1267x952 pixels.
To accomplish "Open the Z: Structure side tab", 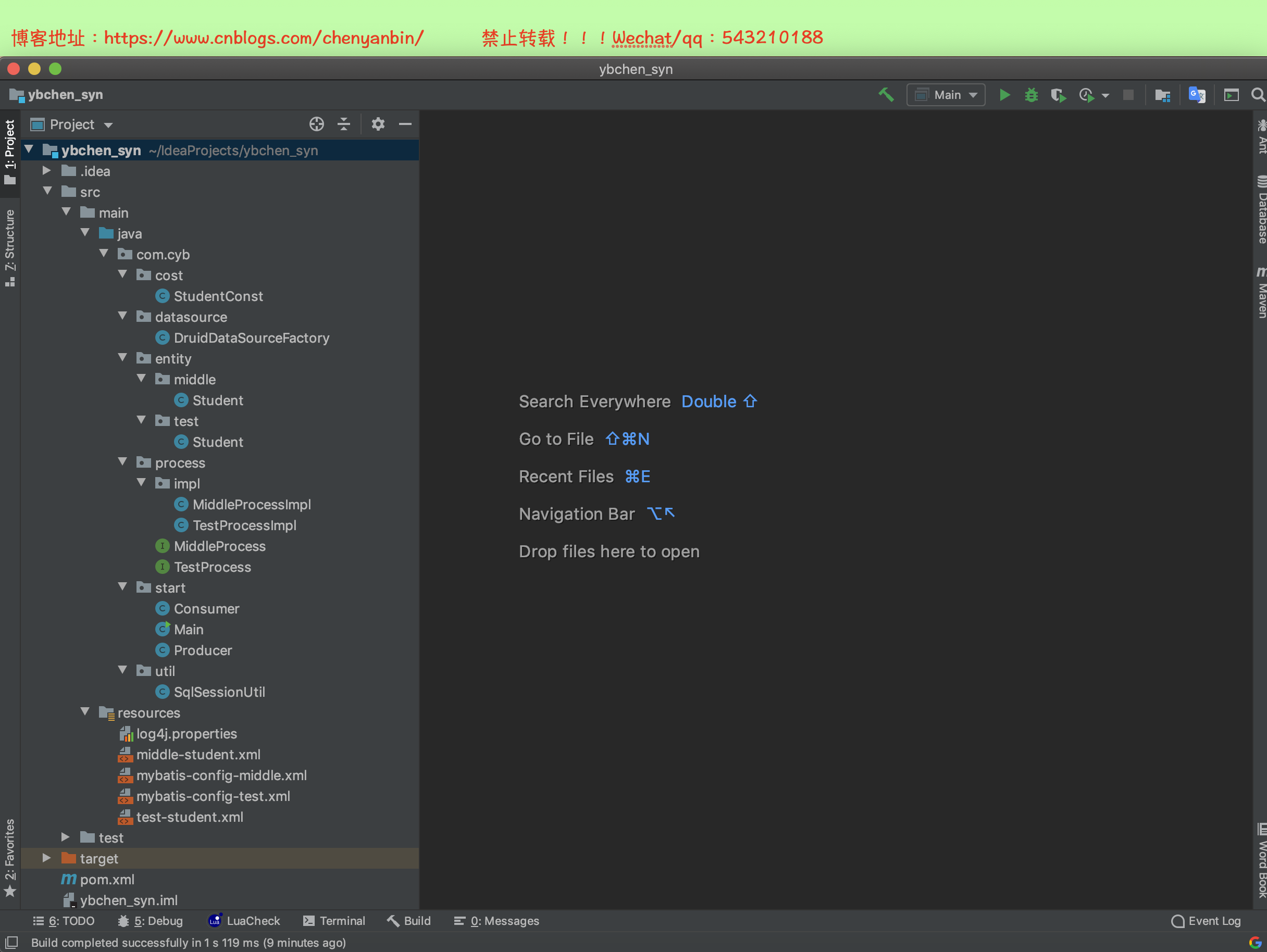I will coord(10,247).
